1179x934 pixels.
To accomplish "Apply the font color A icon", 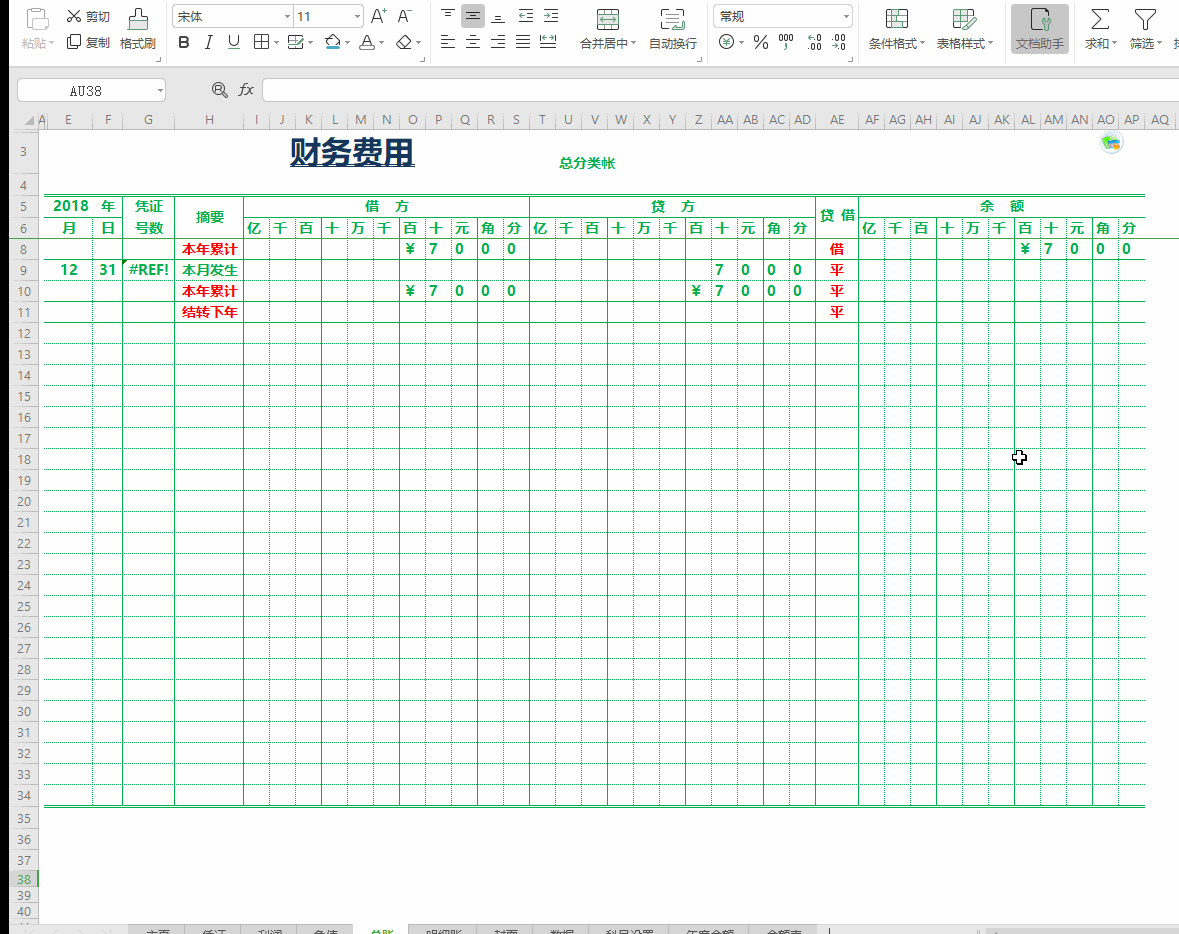I will coord(367,42).
